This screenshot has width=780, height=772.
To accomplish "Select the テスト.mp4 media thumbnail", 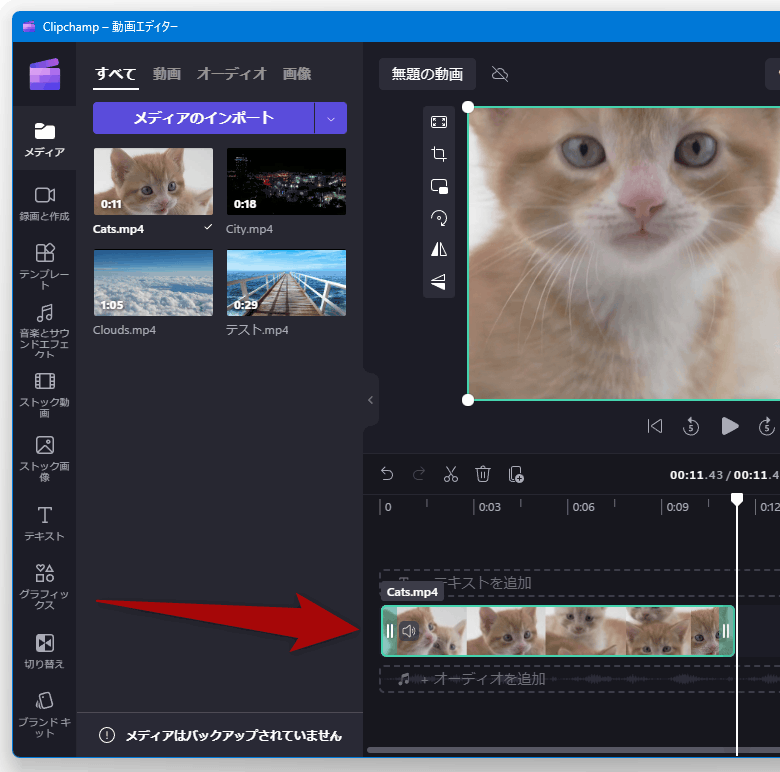I will click(x=287, y=283).
